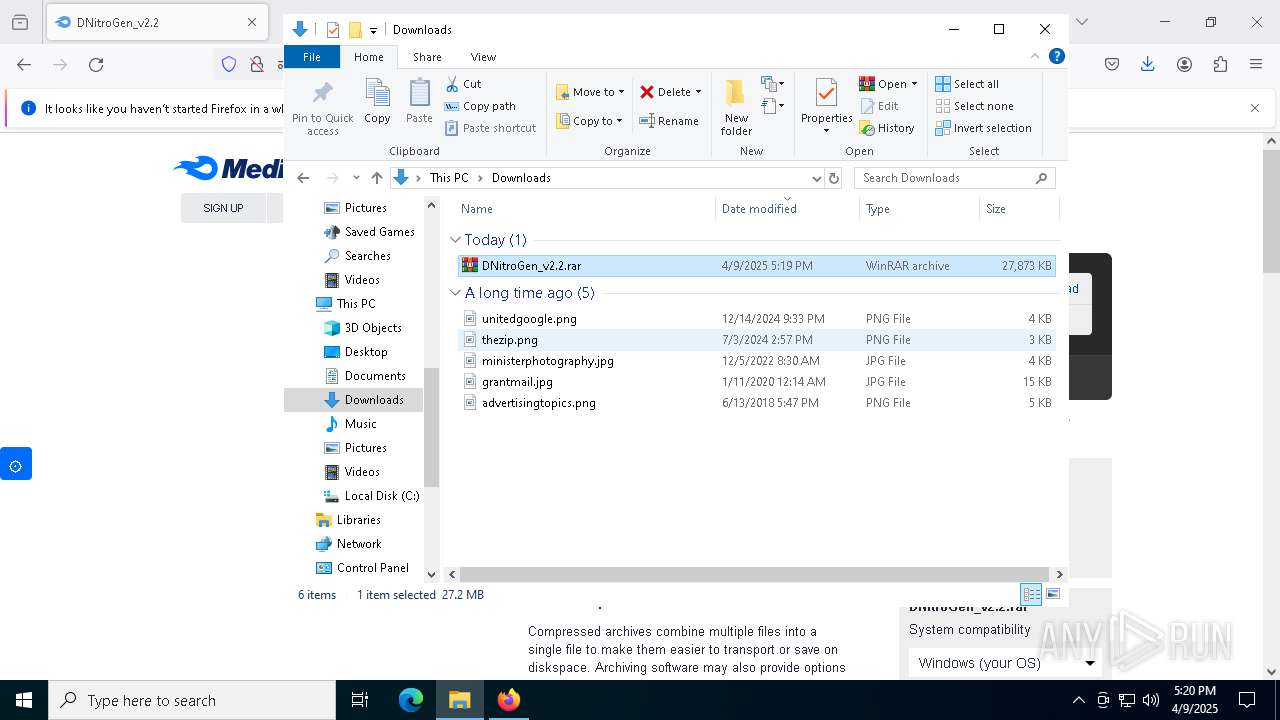Select DNitroGen_v2.2 Firefox tab

(156, 22)
